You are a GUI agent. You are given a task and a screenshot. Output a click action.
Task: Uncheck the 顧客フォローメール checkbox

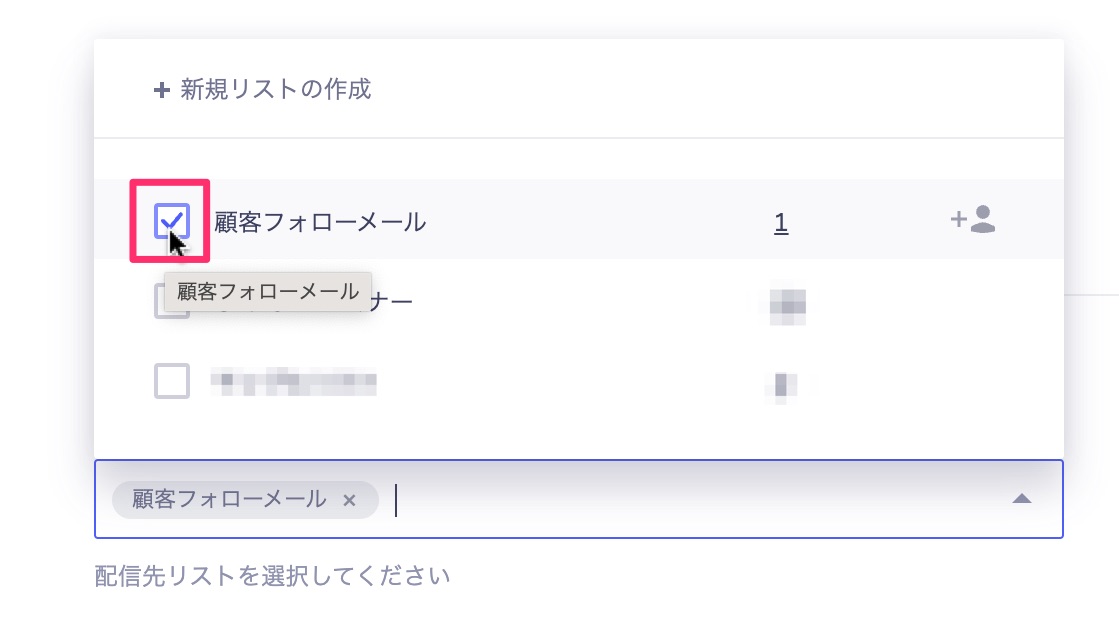[x=171, y=221]
